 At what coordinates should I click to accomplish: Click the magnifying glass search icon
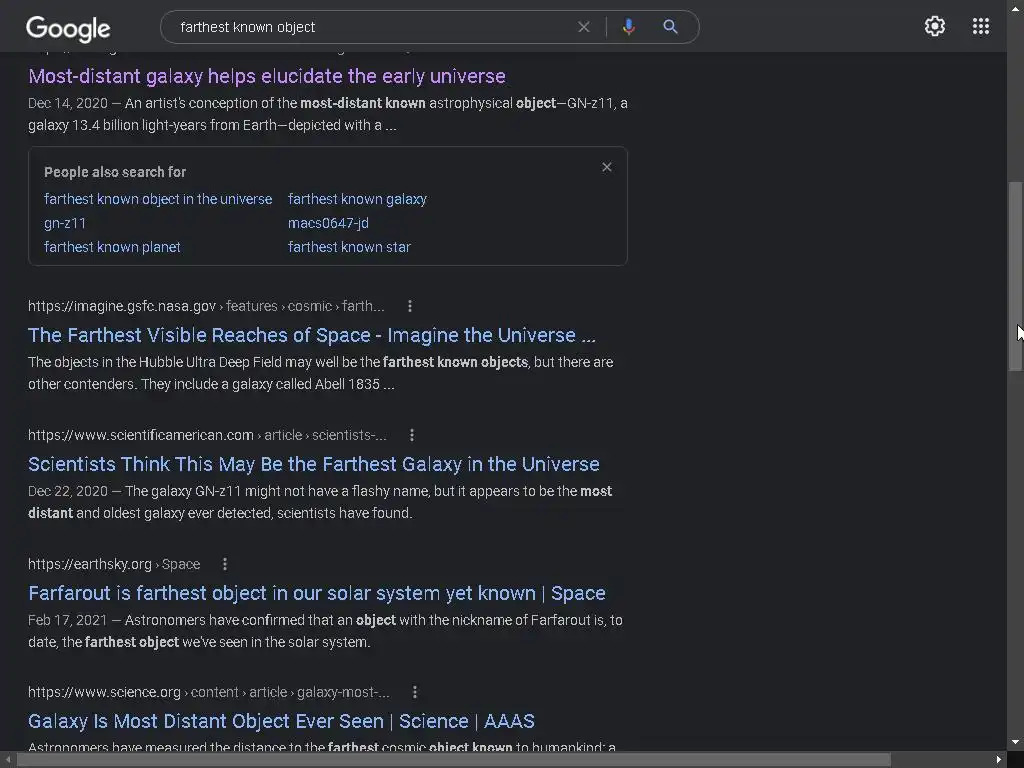click(670, 27)
